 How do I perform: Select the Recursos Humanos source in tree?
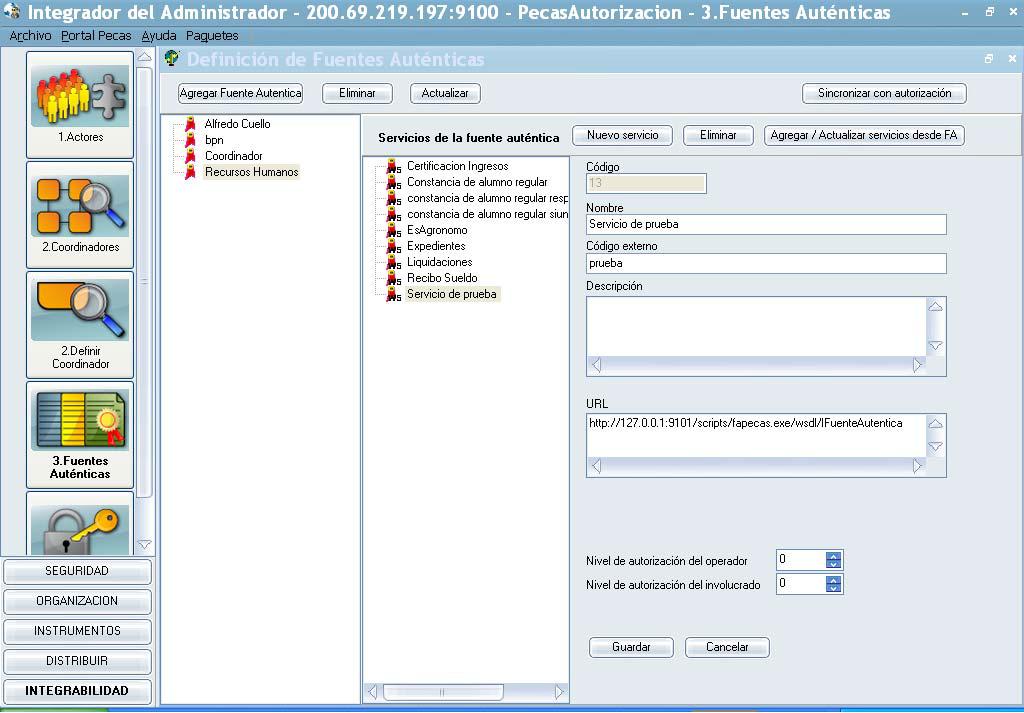tap(251, 172)
